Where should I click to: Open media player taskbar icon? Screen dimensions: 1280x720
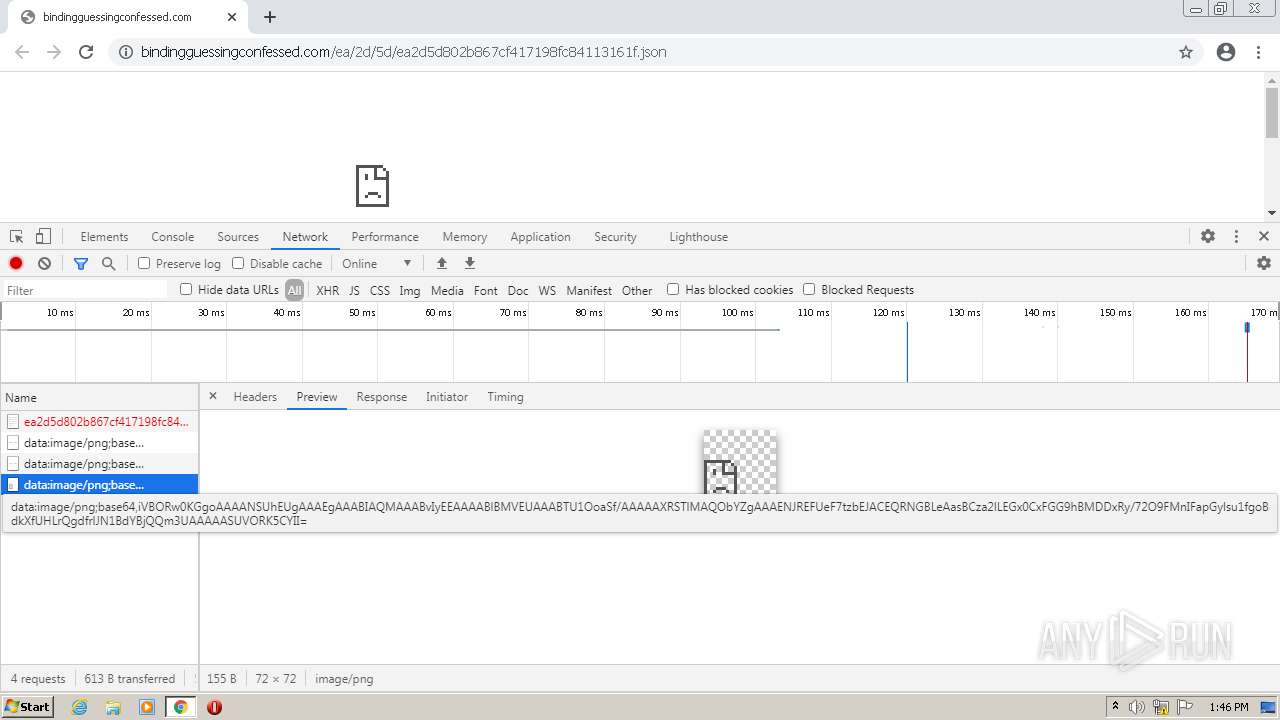pyautogui.click(x=147, y=707)
